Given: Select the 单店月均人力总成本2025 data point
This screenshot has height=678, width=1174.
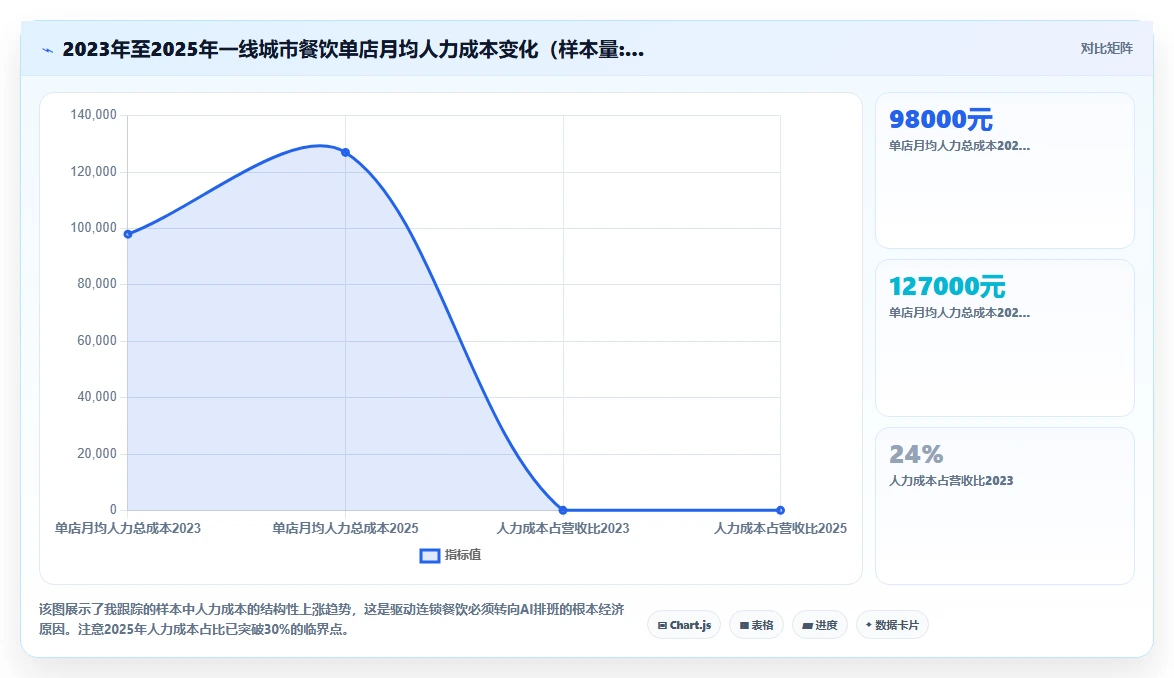Looking at the screenshot, I should [x=345, y=153].
